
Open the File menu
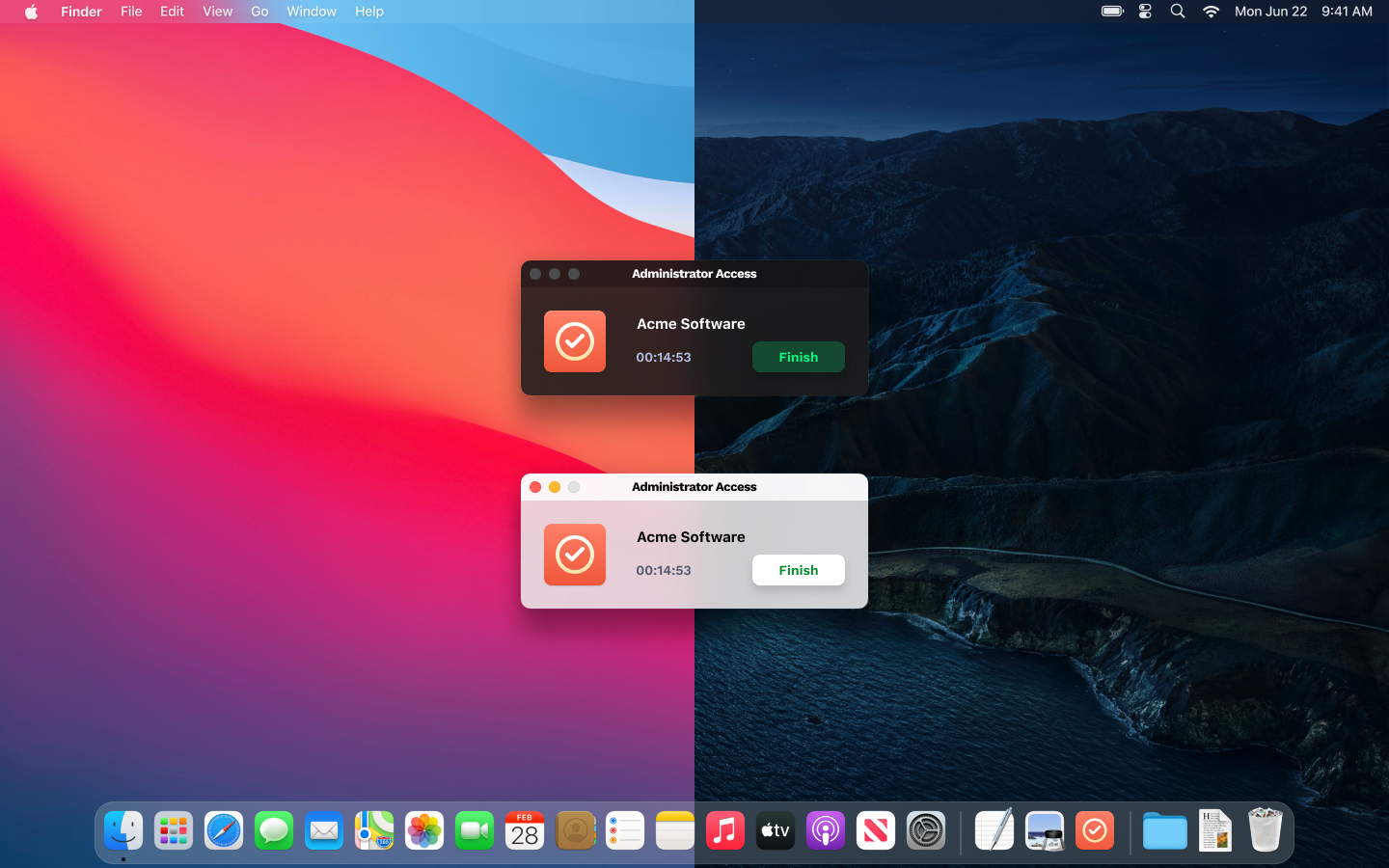point(131,12)
